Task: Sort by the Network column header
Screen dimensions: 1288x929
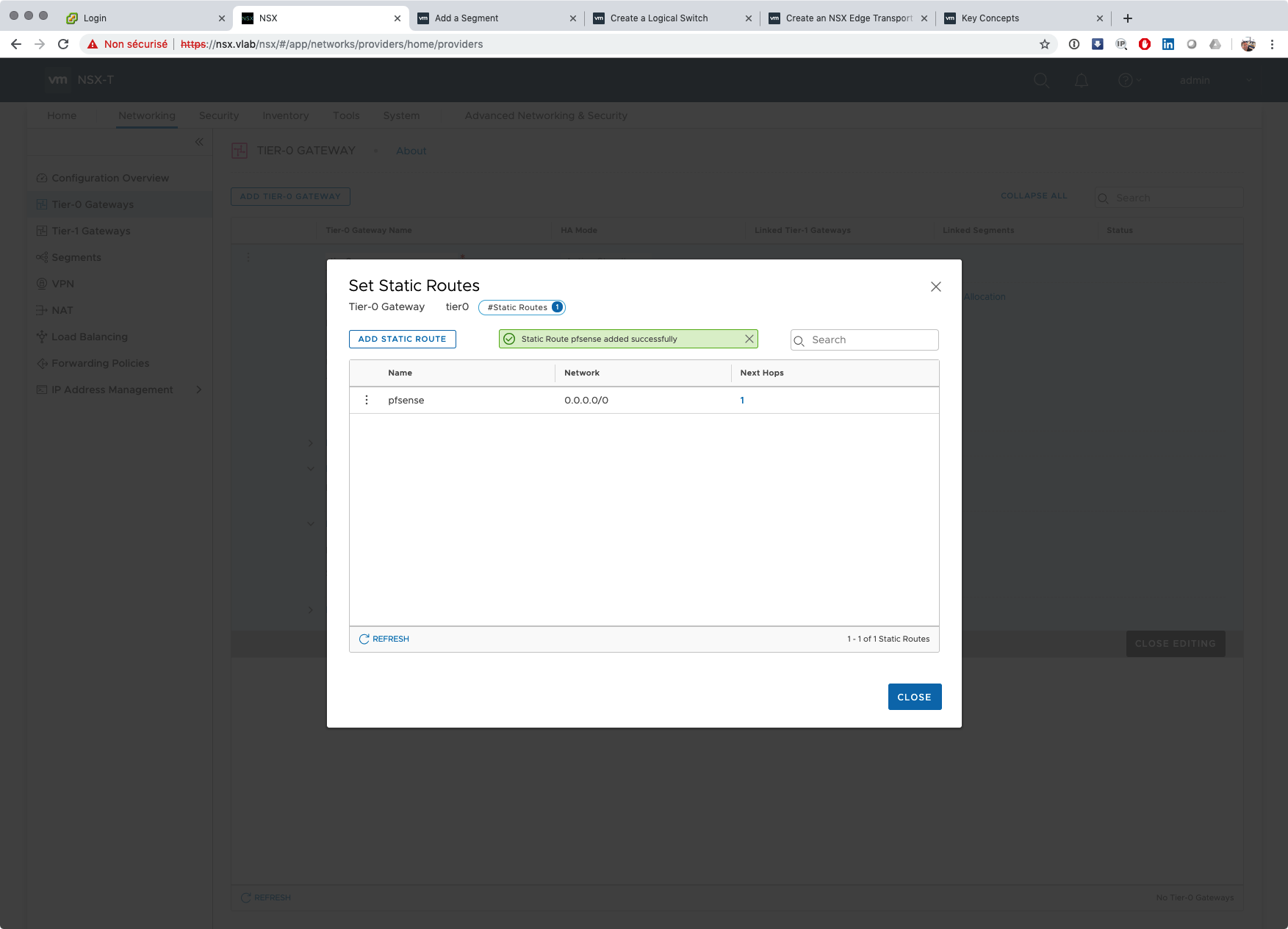Action: point(581,373)
